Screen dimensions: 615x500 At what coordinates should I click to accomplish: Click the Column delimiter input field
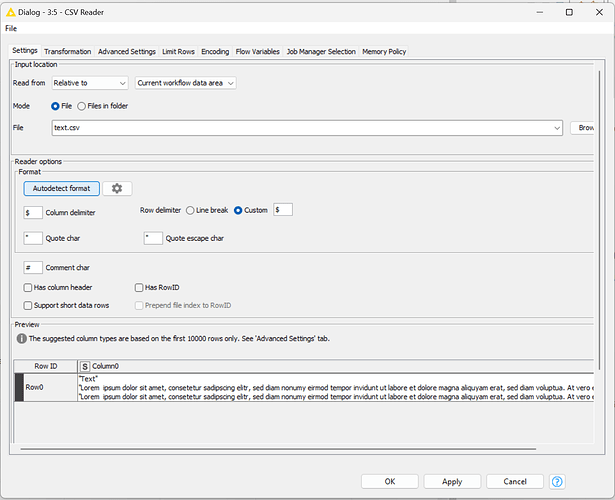[x=33, y=213]
